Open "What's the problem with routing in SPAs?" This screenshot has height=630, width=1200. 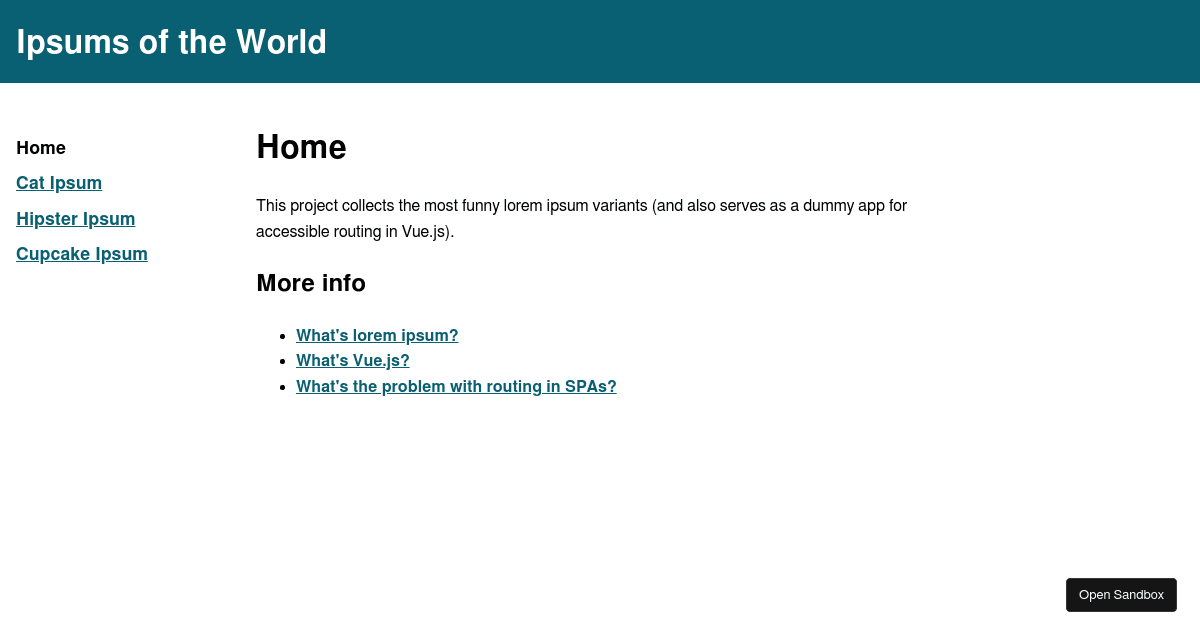pos(456,386)
